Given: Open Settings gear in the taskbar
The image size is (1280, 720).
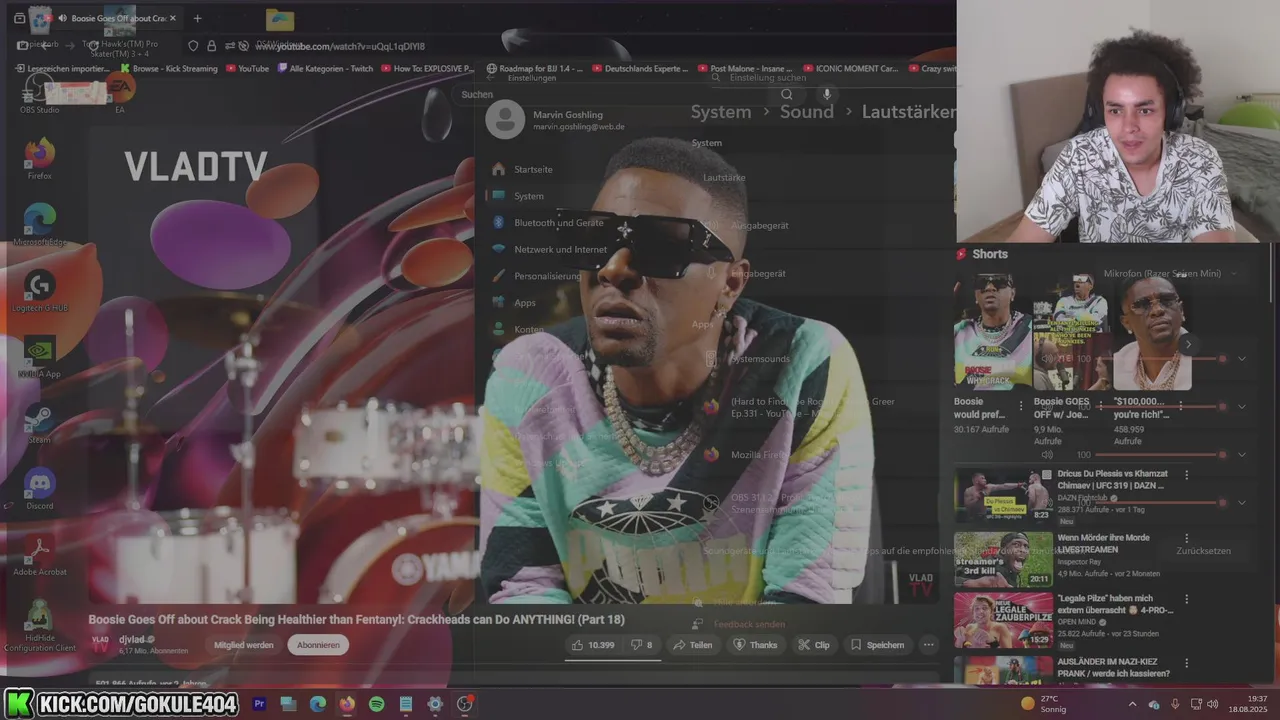Looking at the screenshot, I should pyautogui.click(x=435, y=704).
